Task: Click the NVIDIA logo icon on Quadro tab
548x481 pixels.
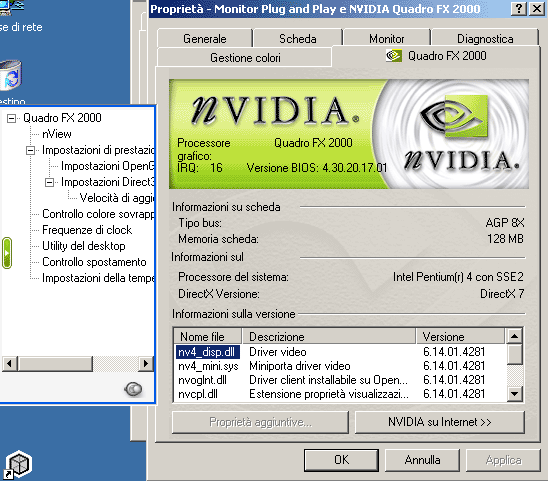Action: pos(394,56)
